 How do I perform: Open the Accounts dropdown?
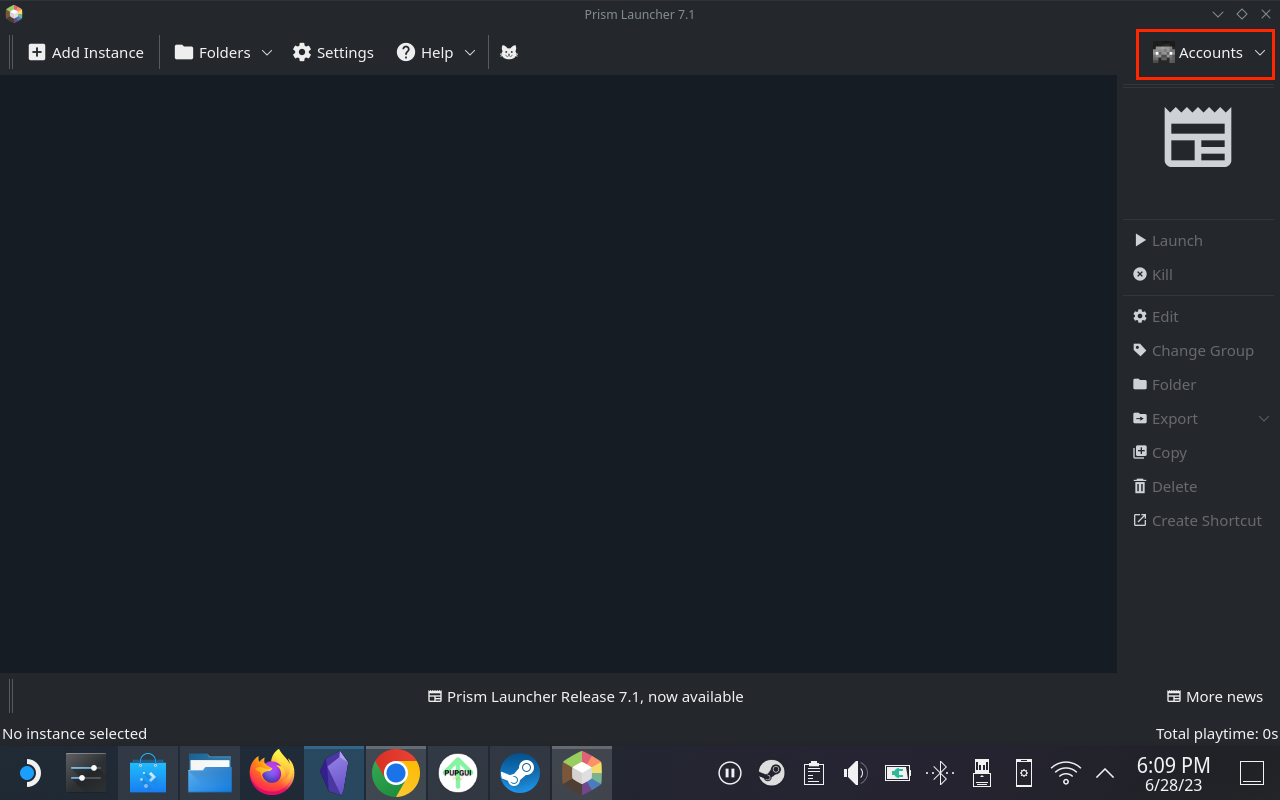(1204, 52)
